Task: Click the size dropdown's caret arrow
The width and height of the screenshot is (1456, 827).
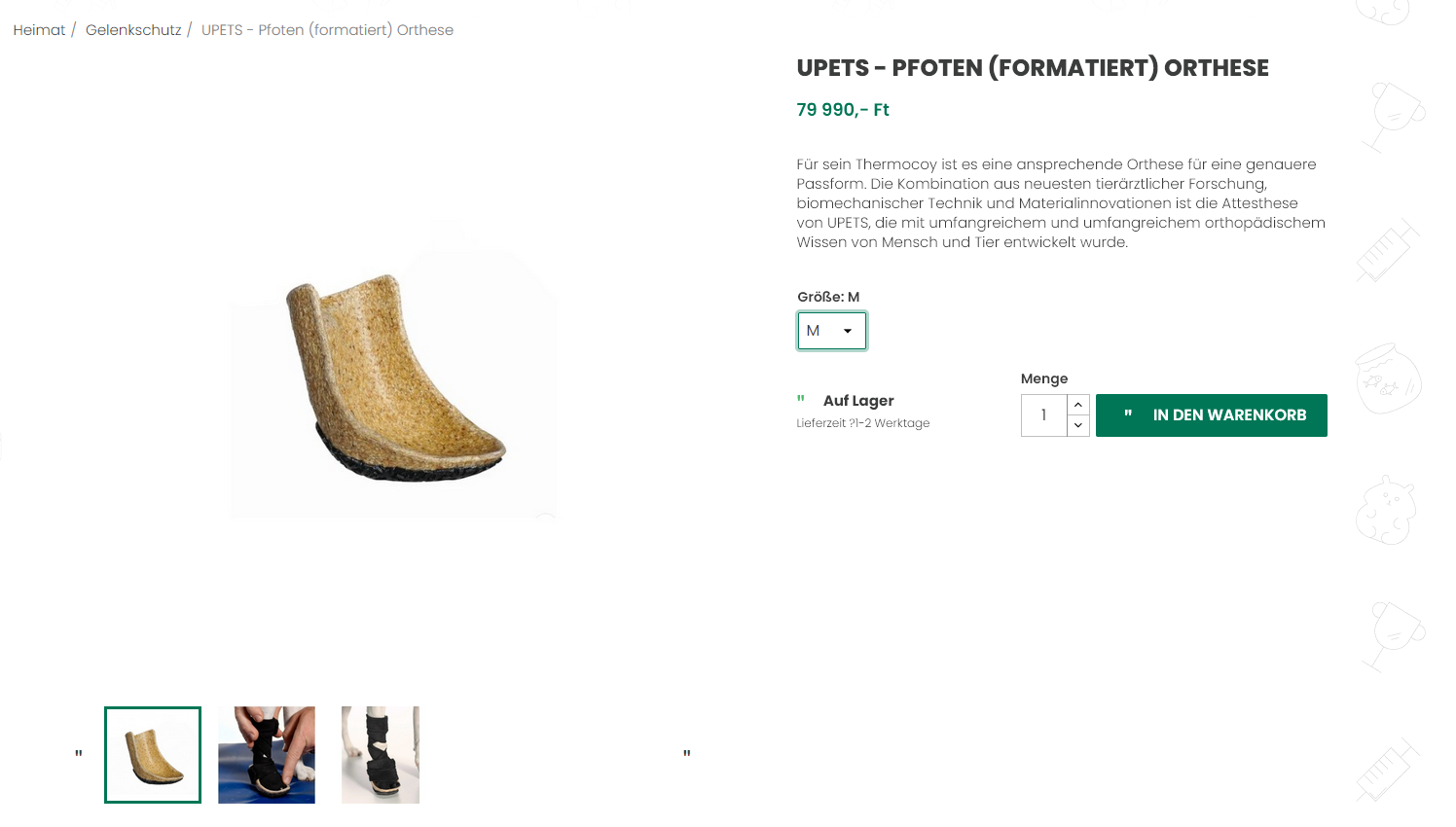Action: [848, 331]
